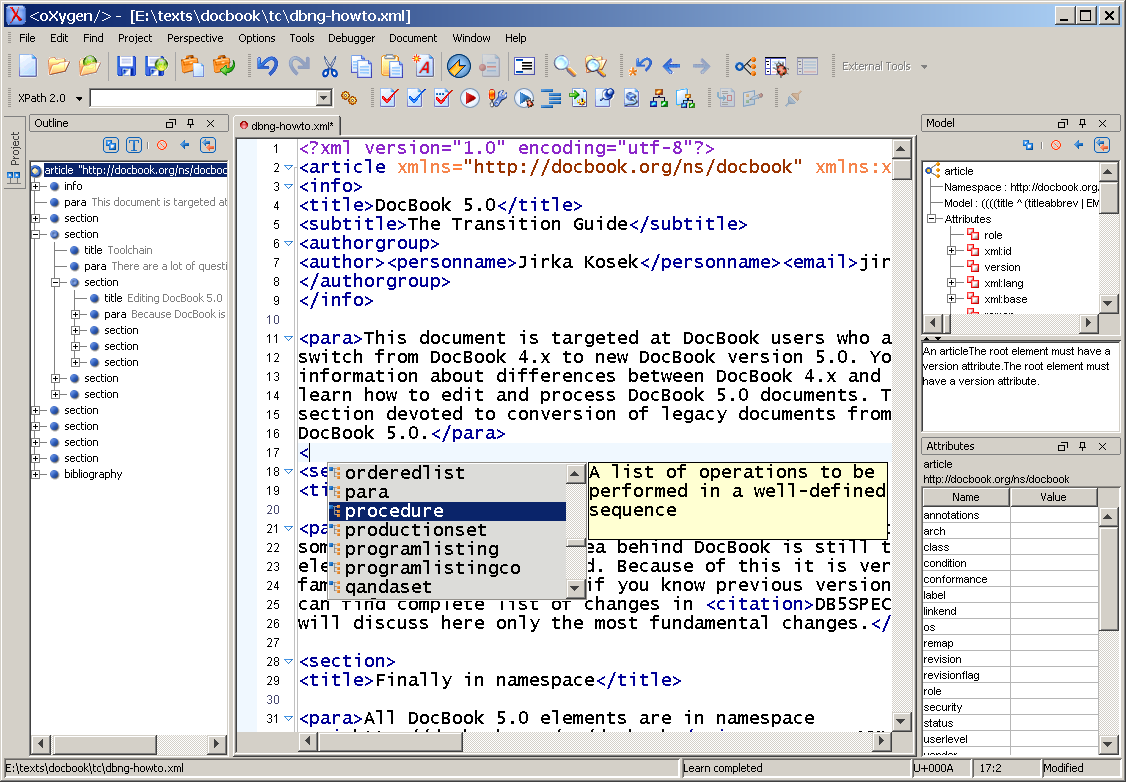This screenshot has height=782, width=1126.
Task: Open Find with the magnifying glass icon
Action: [565, 67]
